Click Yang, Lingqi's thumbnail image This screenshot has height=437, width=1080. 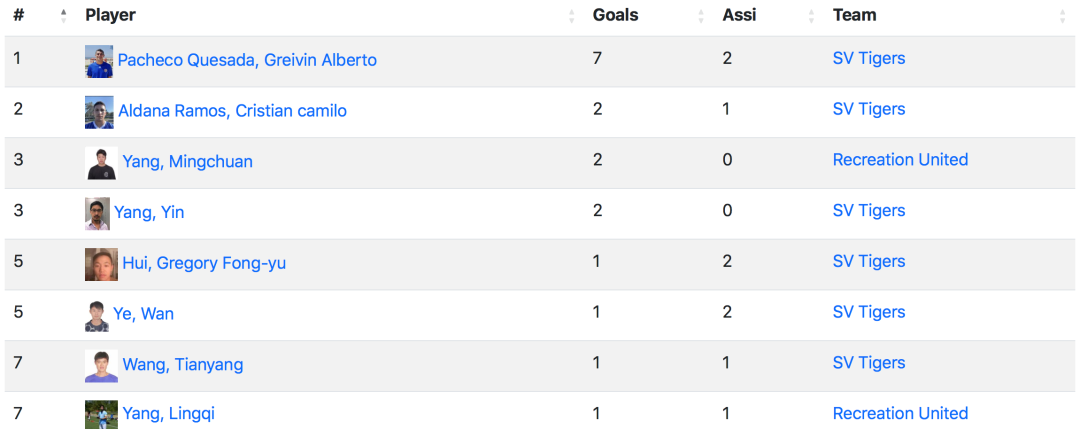click(x=101, y=415)
